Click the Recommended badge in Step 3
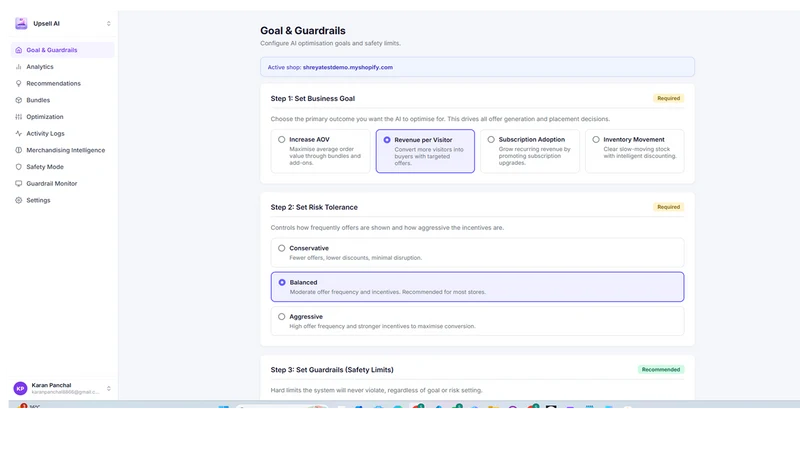Image resolution: width=800 pixels, height=450 pixels. click(661, 369)
